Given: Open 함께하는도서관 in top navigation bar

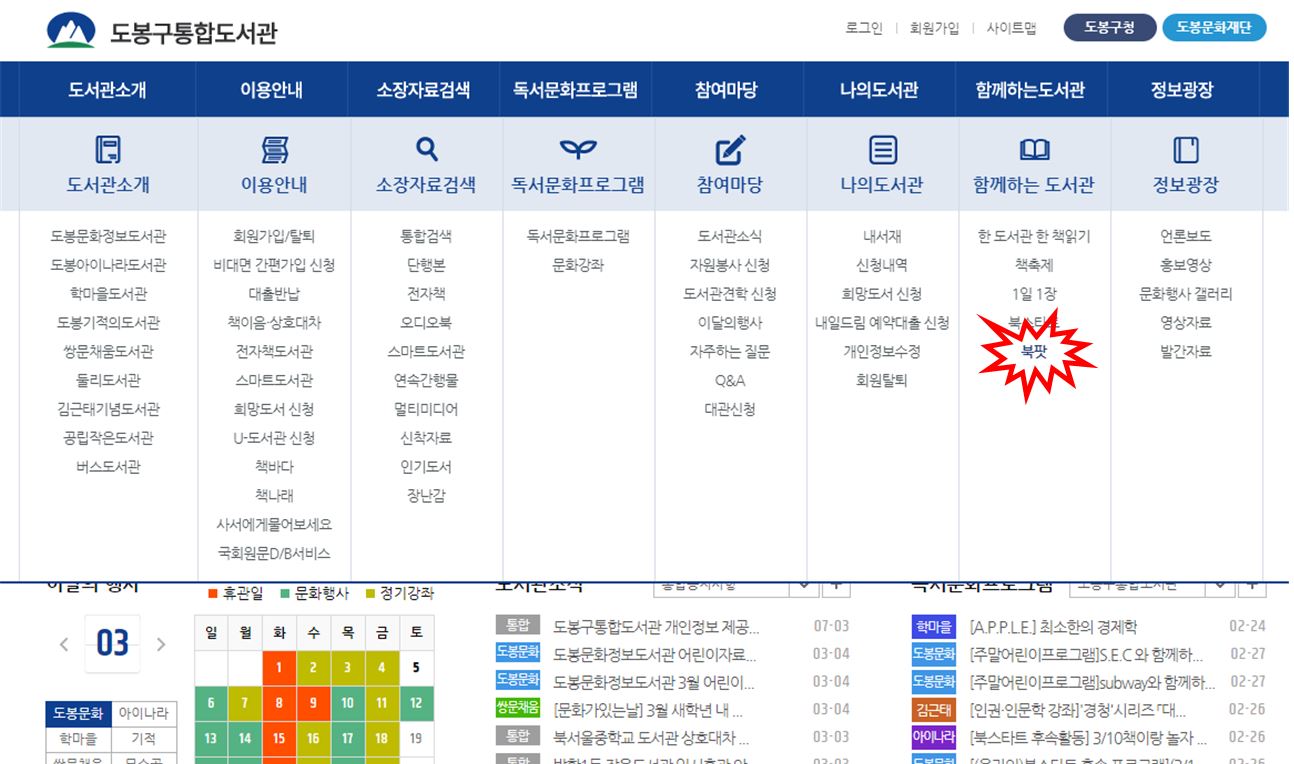Looking at the screenshot, I should coord(1031,90).
